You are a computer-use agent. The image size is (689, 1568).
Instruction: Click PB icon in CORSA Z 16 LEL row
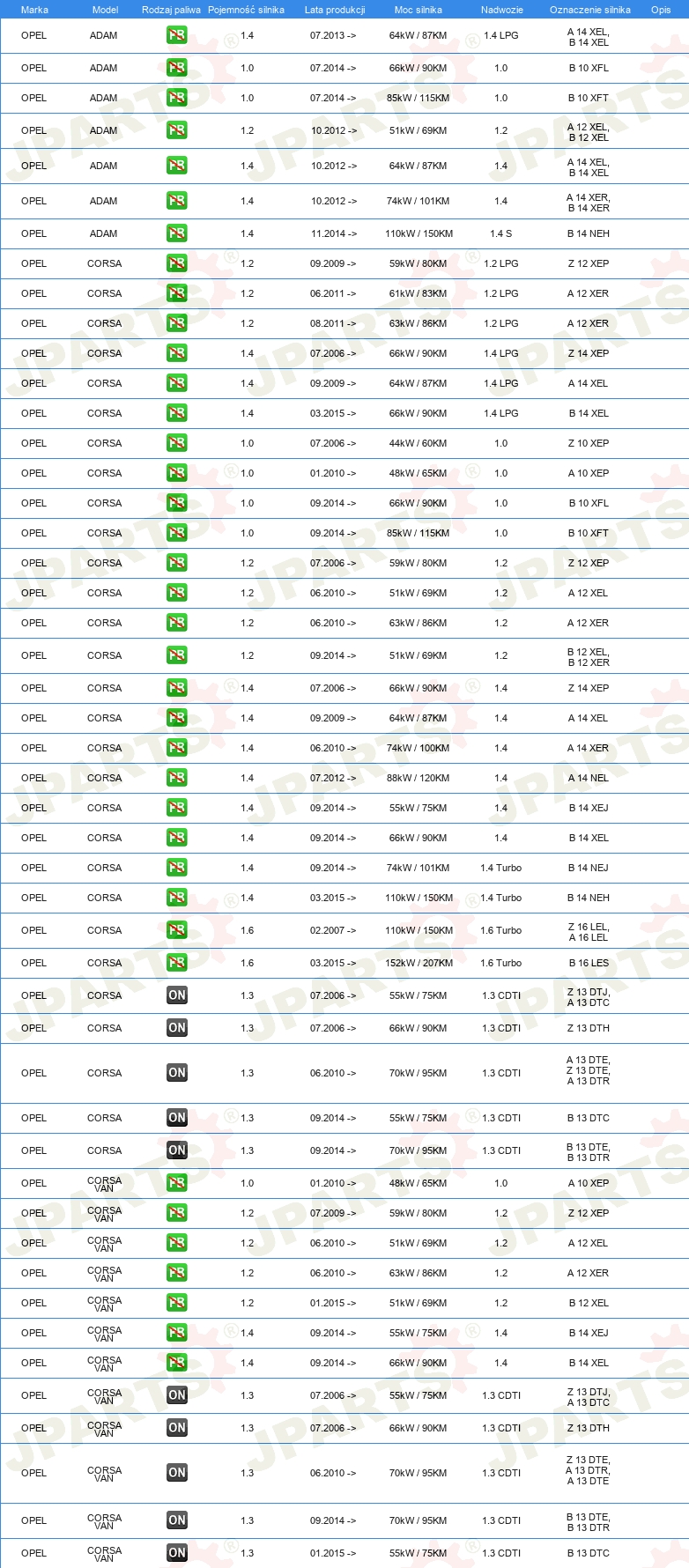point(177,930)
